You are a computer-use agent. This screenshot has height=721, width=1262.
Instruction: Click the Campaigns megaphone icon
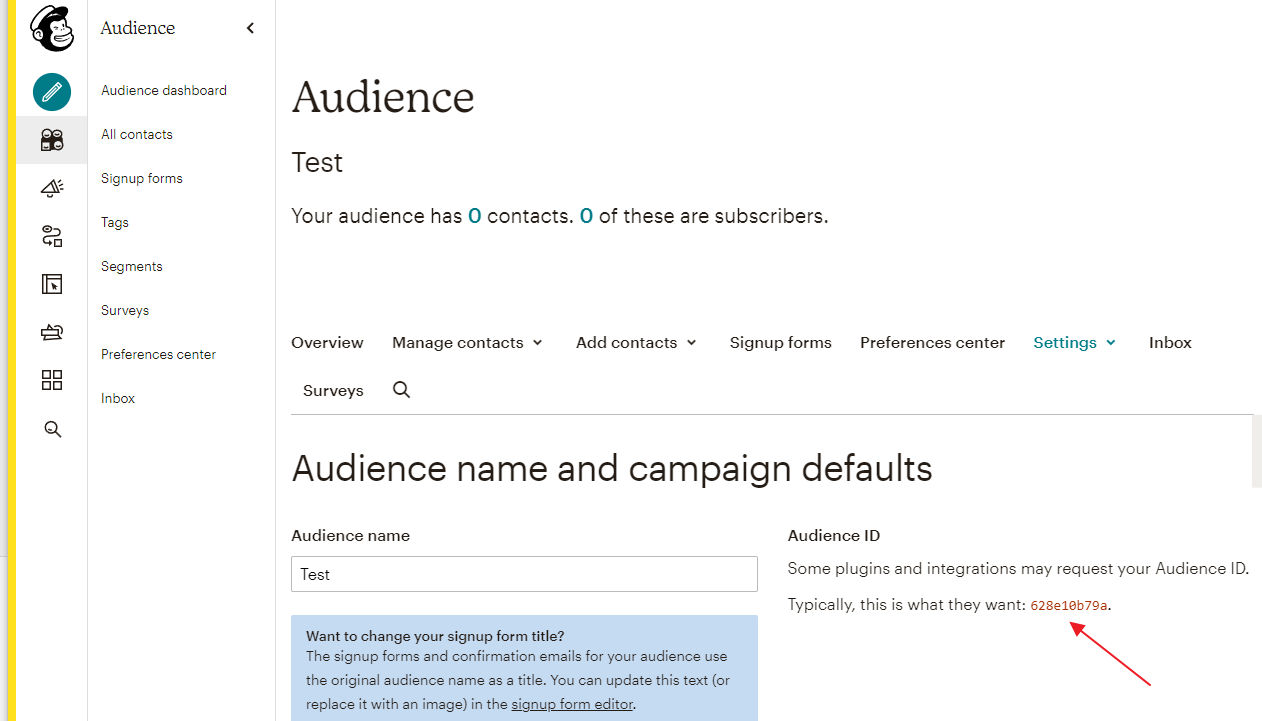[x=51, y=188]
